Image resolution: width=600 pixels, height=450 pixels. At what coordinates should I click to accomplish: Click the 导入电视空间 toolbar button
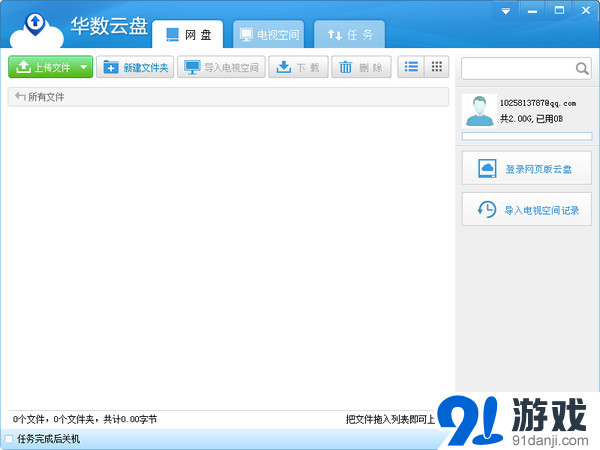[x=221, y=67]
